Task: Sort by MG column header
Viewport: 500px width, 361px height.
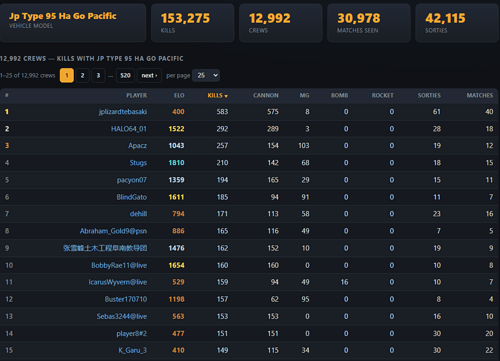Action: click(x=304, y=96)
